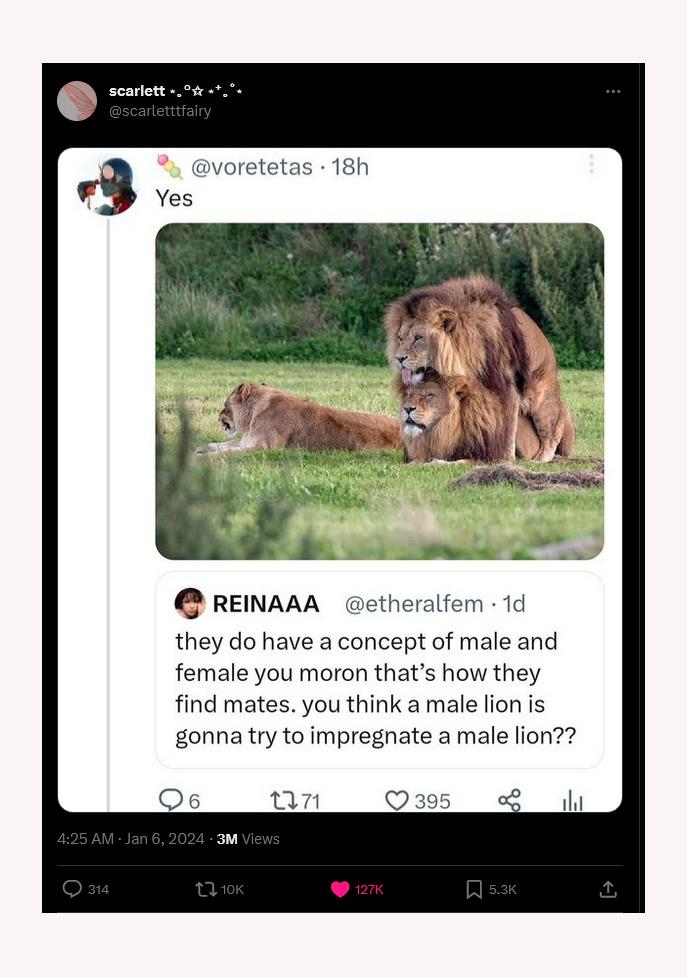The height and width of the screenshot is (977, 687).
Task: Unlike the post by clicking the red heart
Action: [340, 889]
